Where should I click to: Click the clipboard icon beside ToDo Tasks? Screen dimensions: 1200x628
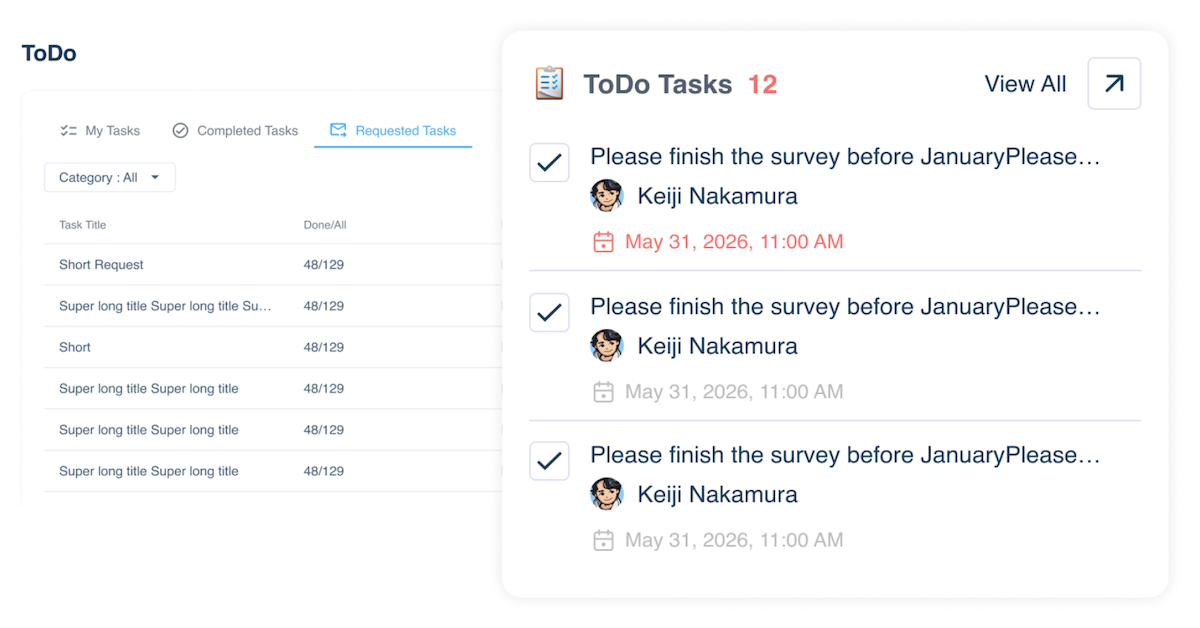[x=550, y=84]
